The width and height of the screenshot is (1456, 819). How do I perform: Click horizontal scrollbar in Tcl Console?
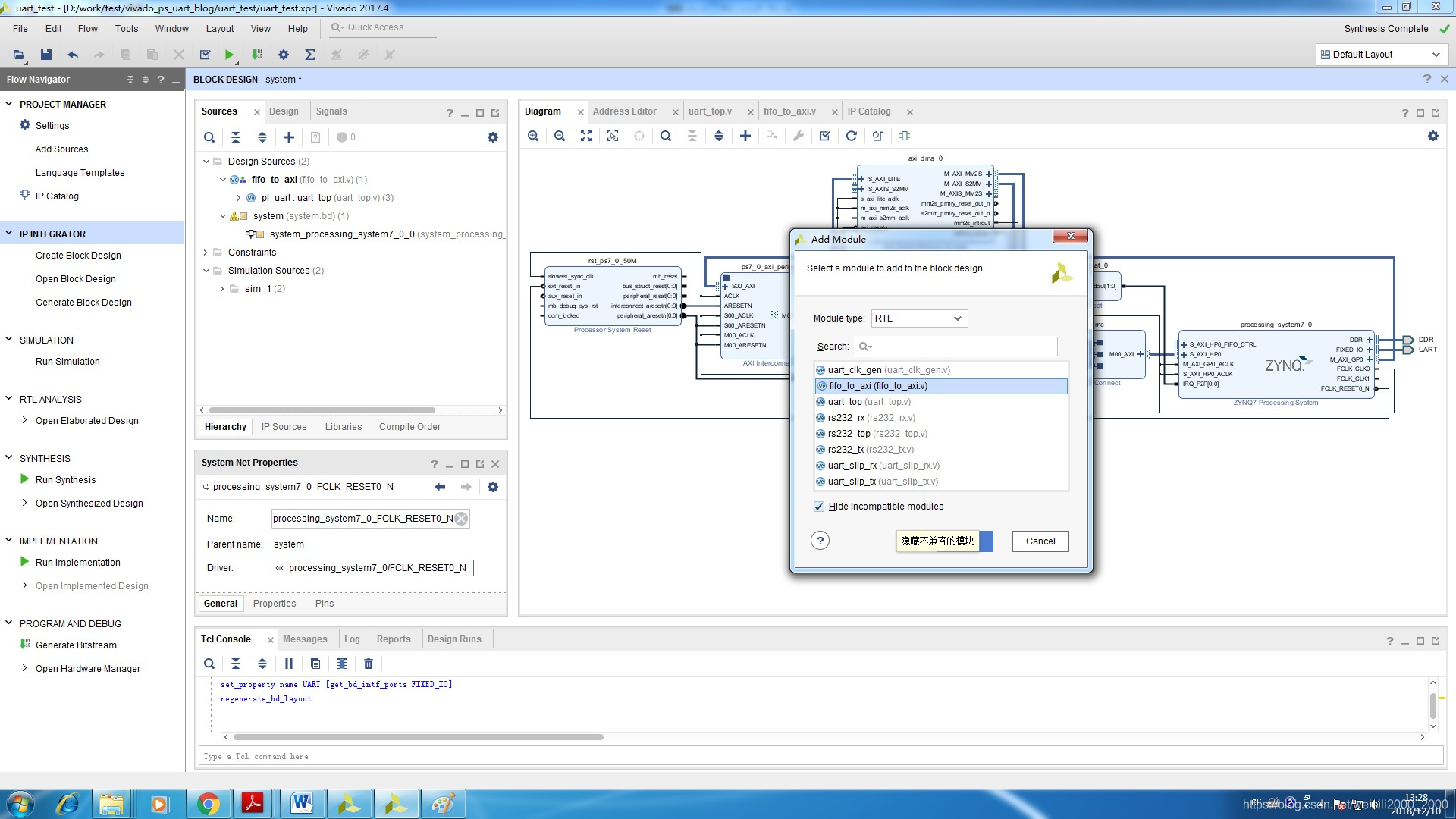(x=419, y=737)
